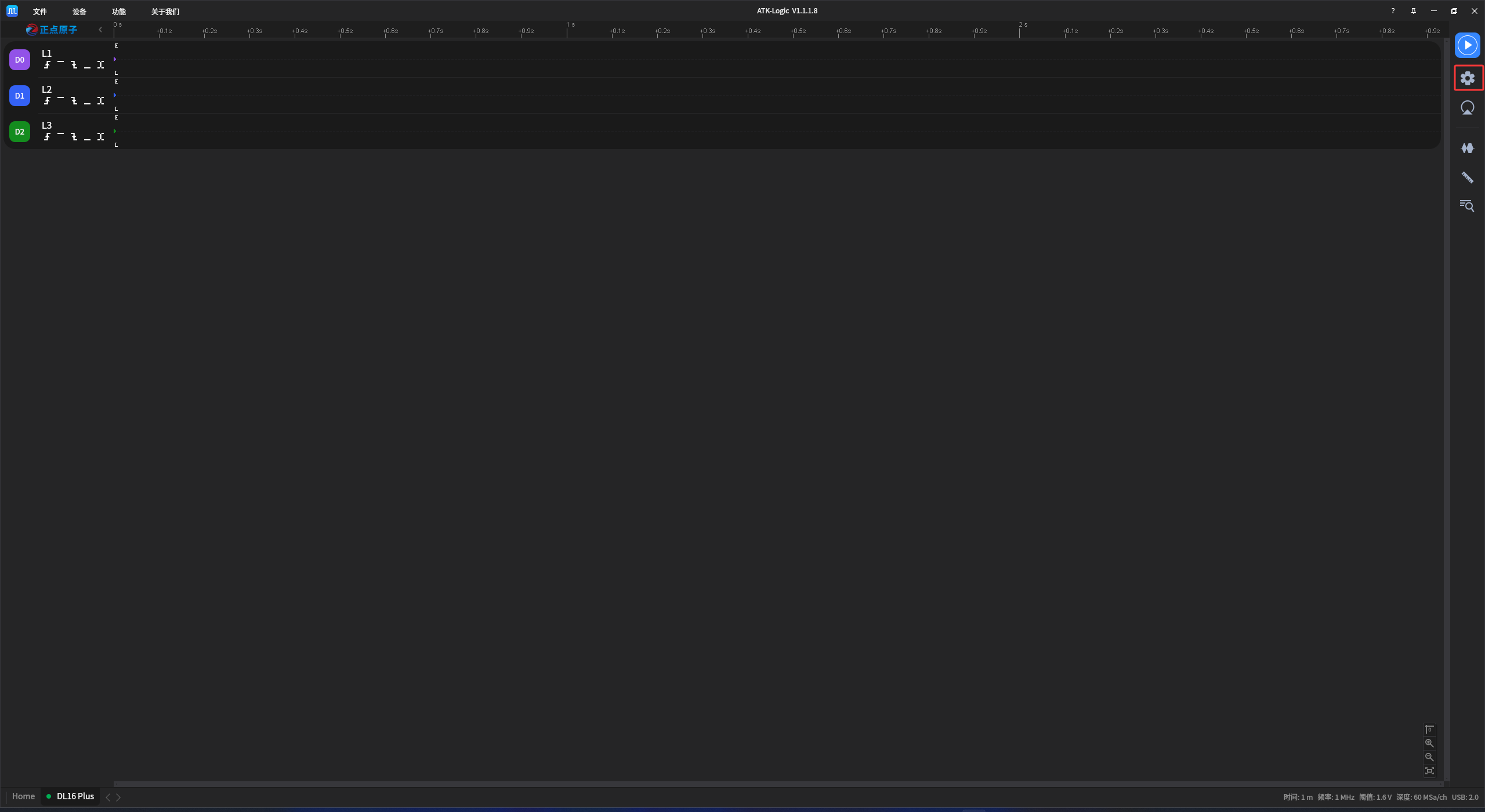This screenshot has width=1485, height=812.
Task: Set rising edge trigger on L1
Action: pos(47,65)
